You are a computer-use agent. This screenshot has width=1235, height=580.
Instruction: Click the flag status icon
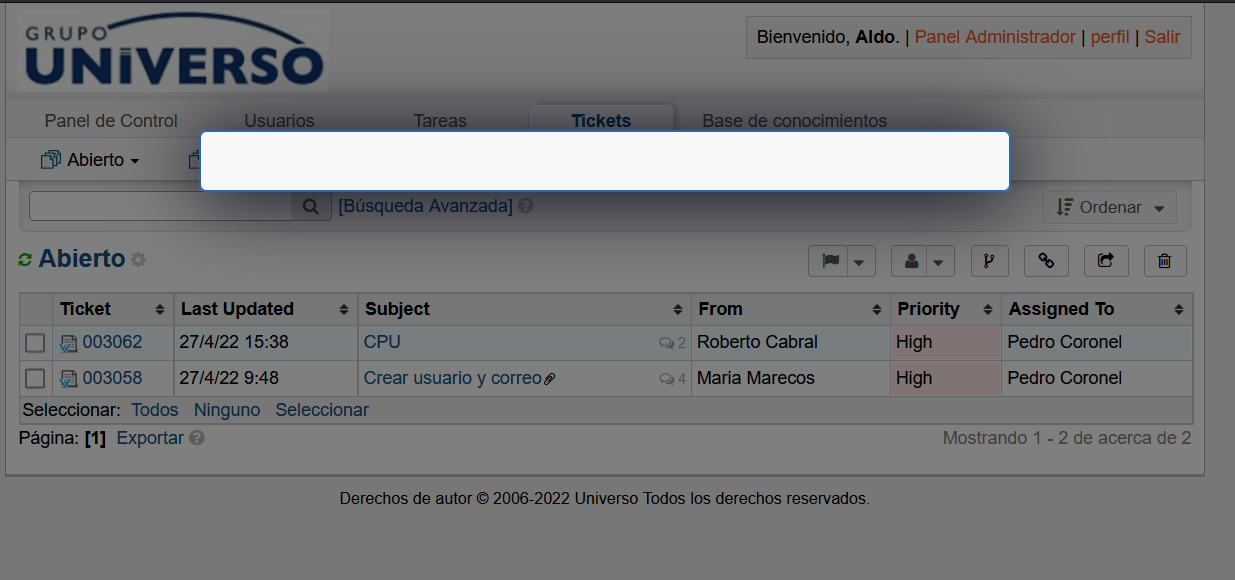coord(830,261)
